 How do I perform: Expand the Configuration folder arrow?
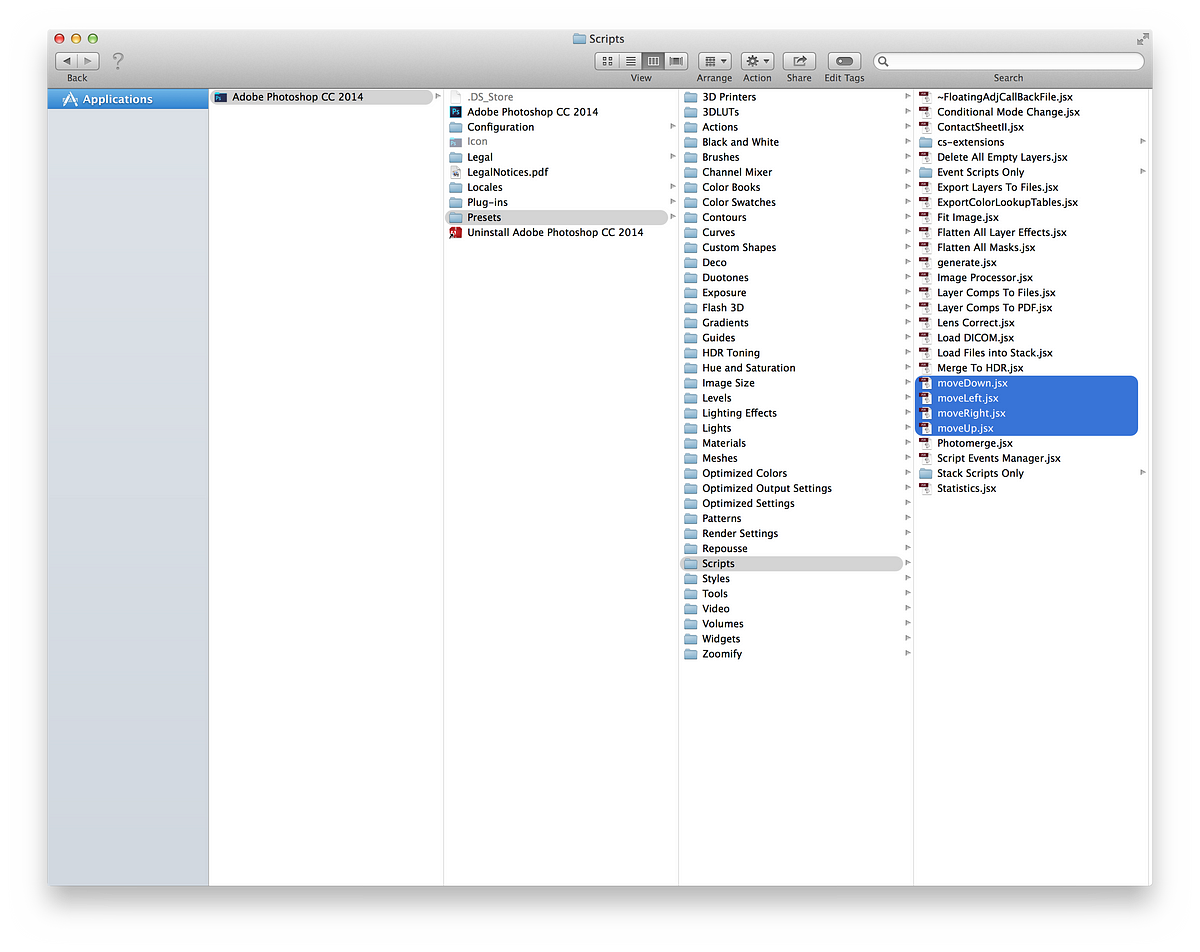673,127
